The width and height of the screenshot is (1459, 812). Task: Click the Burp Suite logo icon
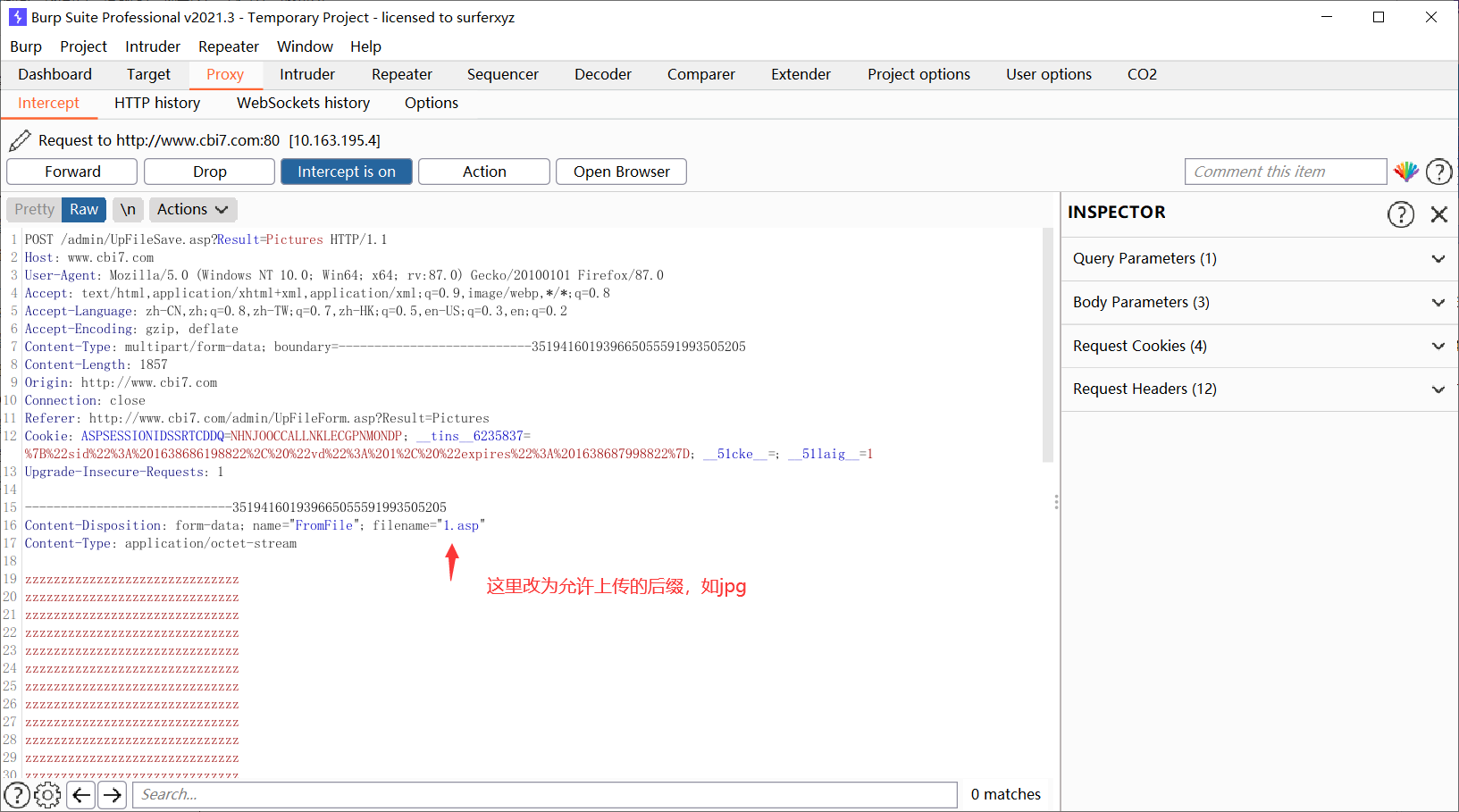(17, 17)
